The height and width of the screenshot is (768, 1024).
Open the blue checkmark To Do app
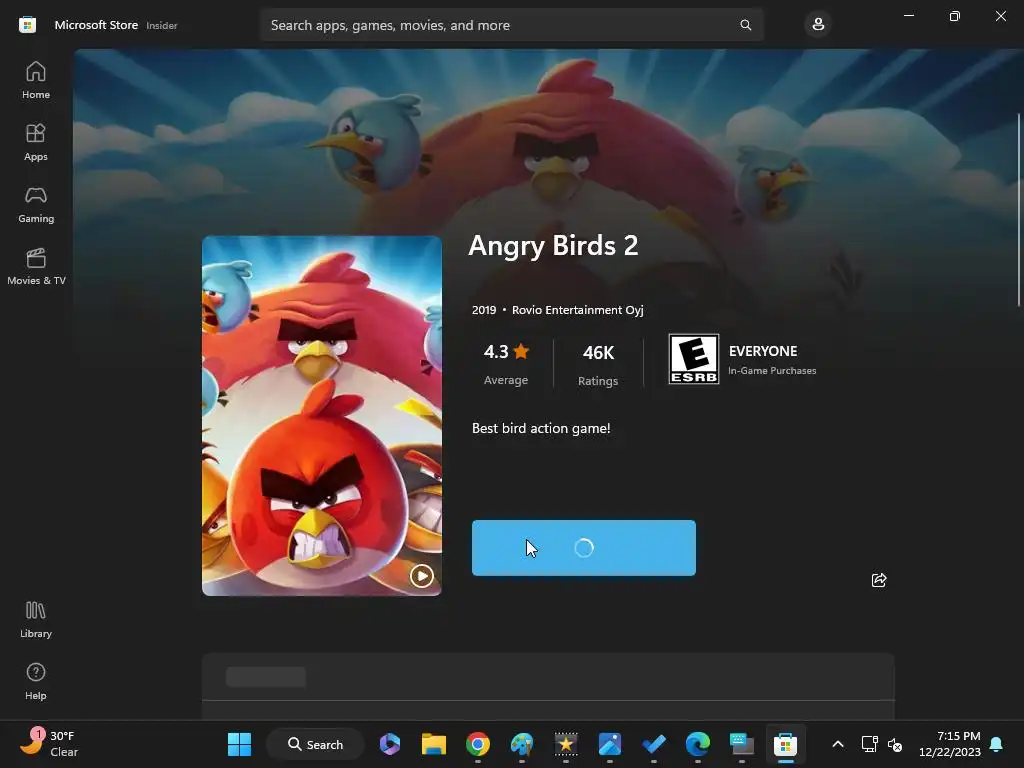pyautogui.click(x=654, y=744)
